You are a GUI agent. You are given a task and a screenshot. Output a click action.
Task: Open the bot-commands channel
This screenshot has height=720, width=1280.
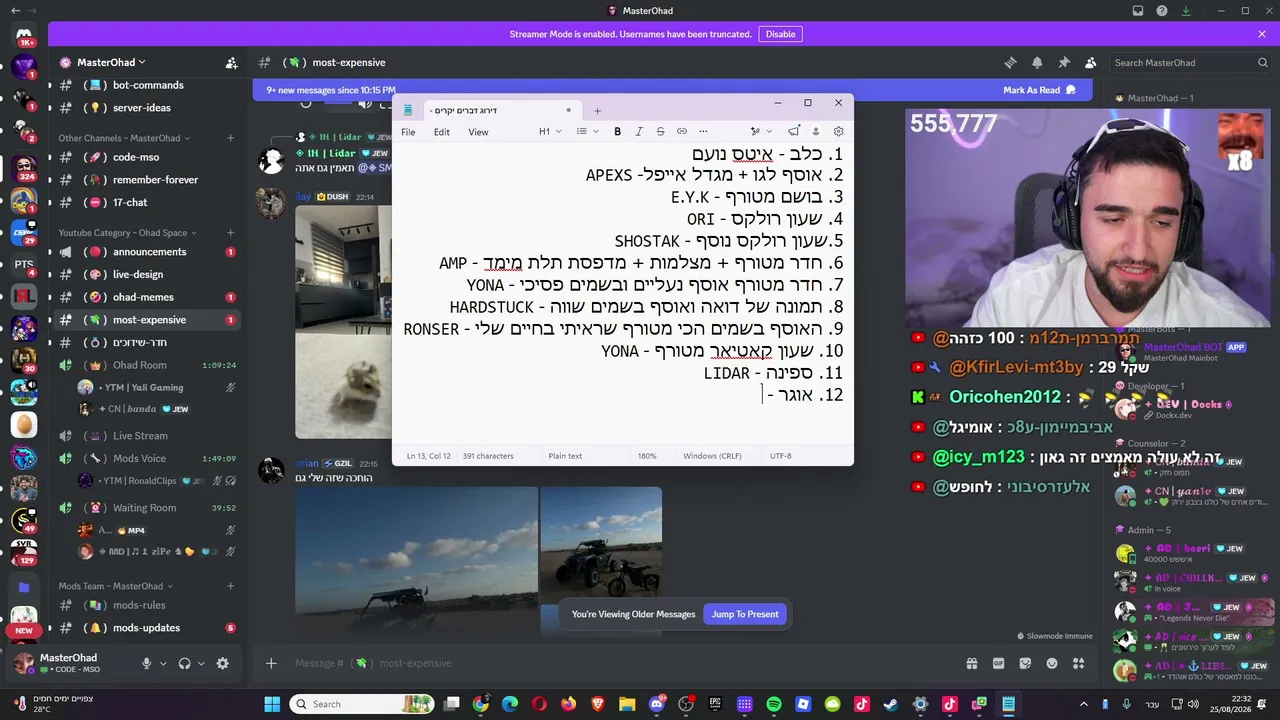tap(147, 85)
